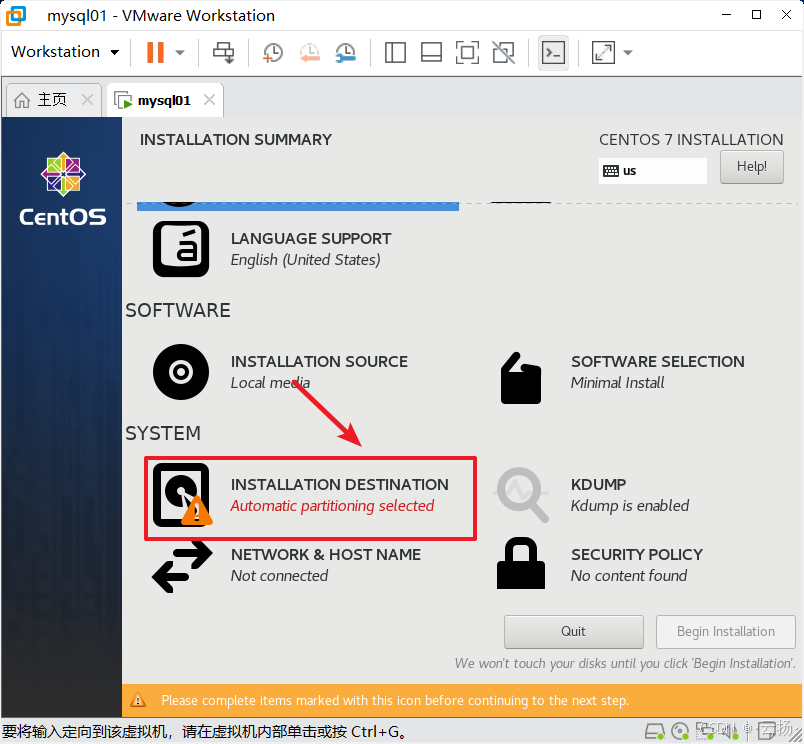Open Network & Host Name arrows icon

(183, 566)
